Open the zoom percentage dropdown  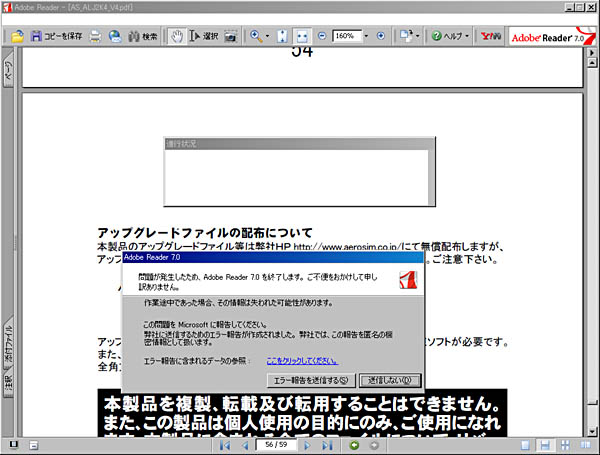pyautogui.click(x=367, y=36)
